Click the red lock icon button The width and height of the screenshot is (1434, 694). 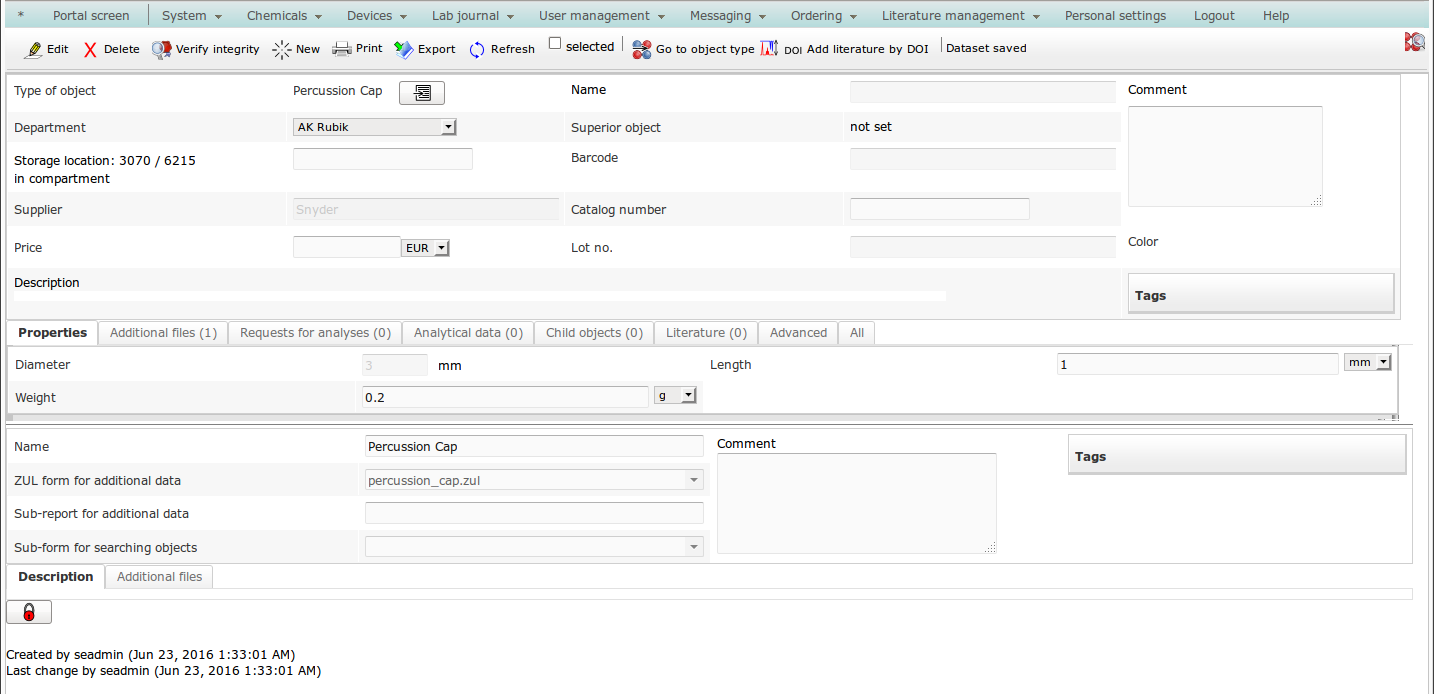[x=29, y=612]
